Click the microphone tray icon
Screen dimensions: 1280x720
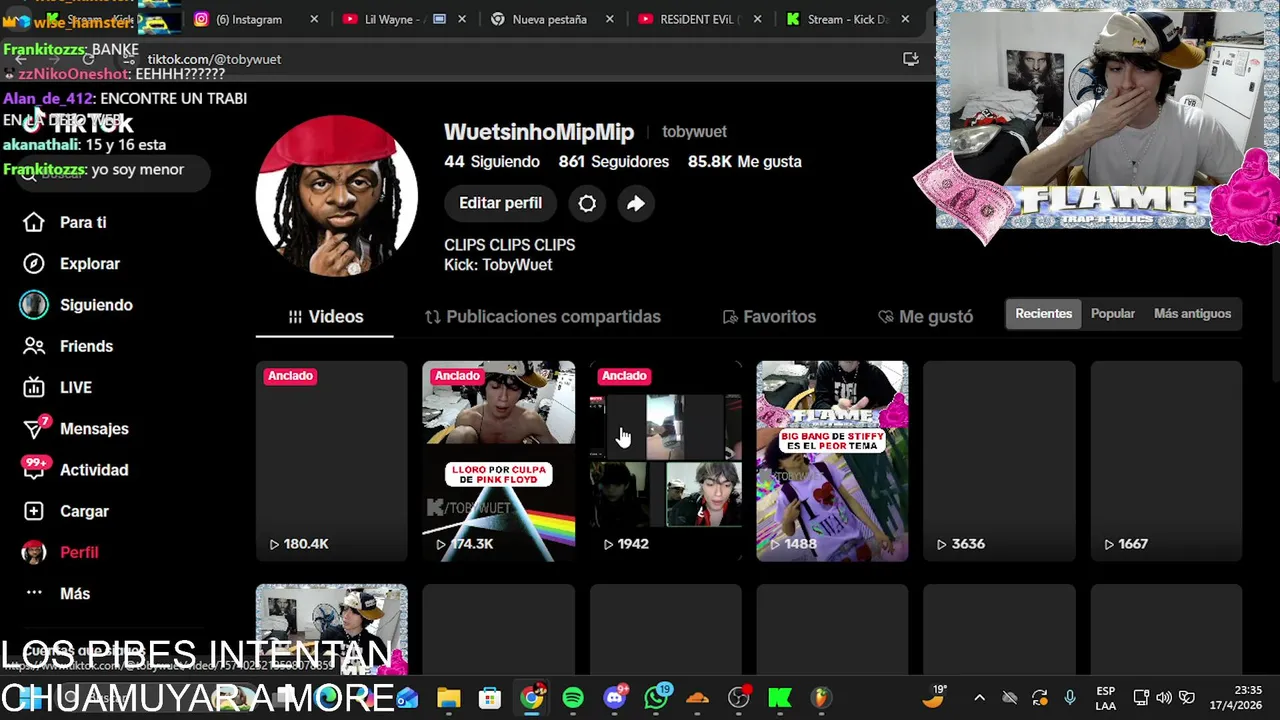point(1070,697)
